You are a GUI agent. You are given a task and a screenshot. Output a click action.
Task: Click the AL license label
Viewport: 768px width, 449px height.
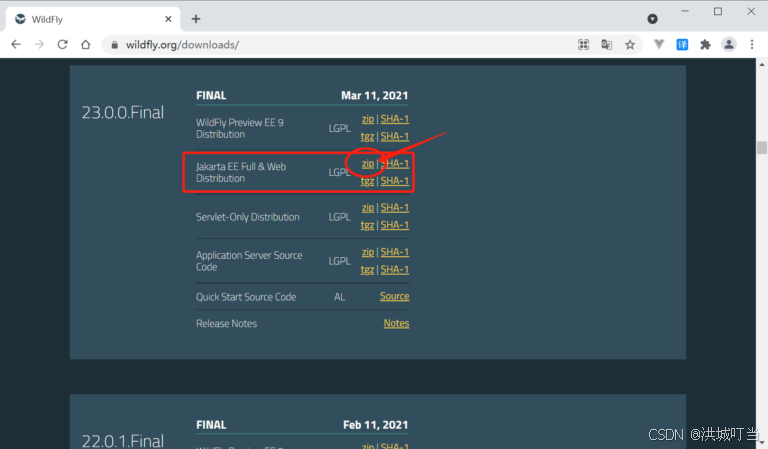click(339, 297)
